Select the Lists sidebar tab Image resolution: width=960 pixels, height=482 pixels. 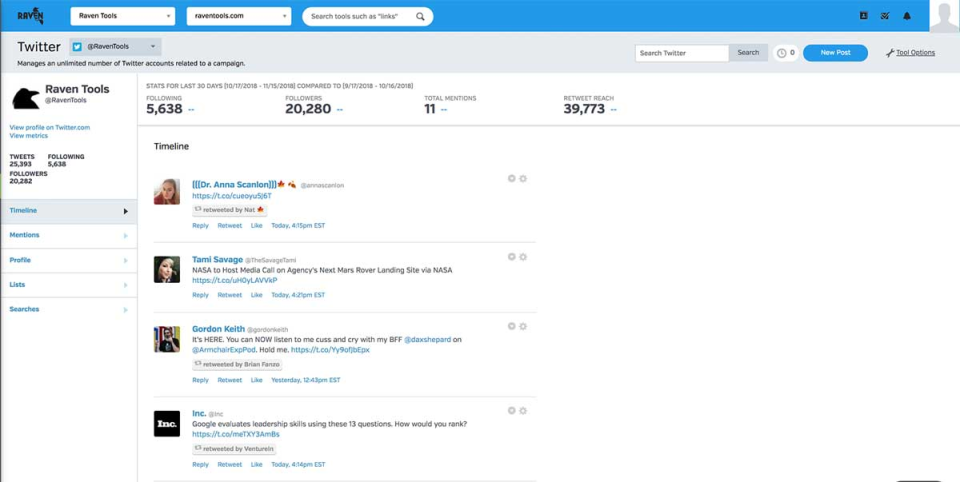pyautogui.click(x=69, y=285)
